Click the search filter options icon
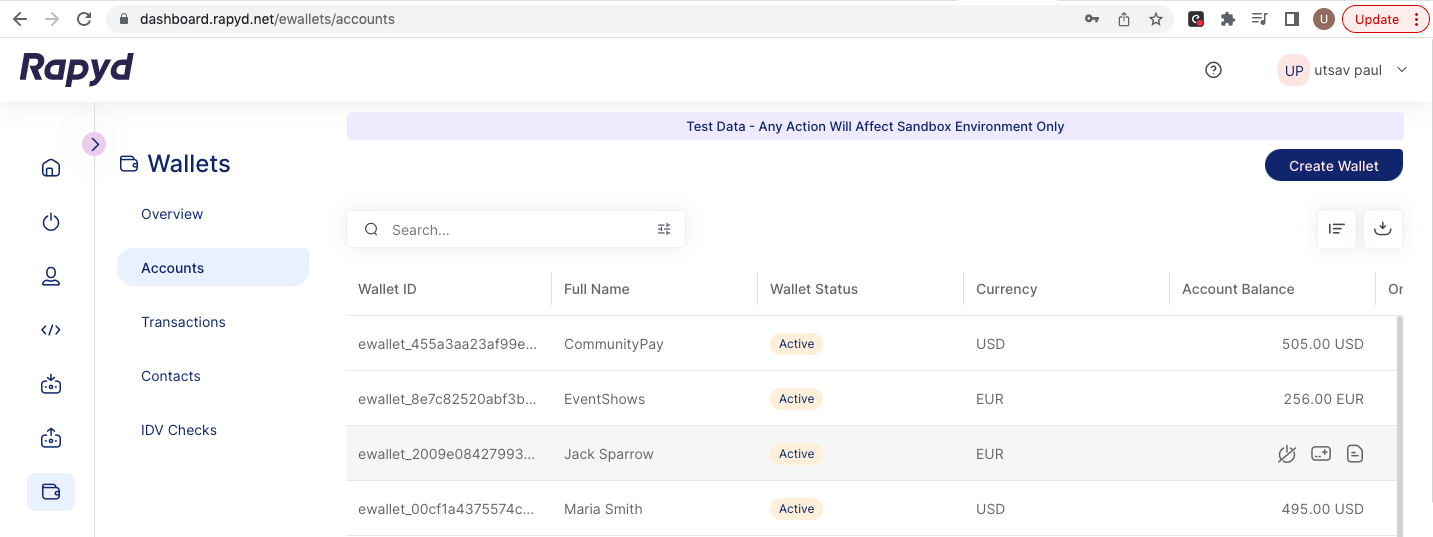The width and height of the screenshot is (1433, 537). tap(664, 230)
